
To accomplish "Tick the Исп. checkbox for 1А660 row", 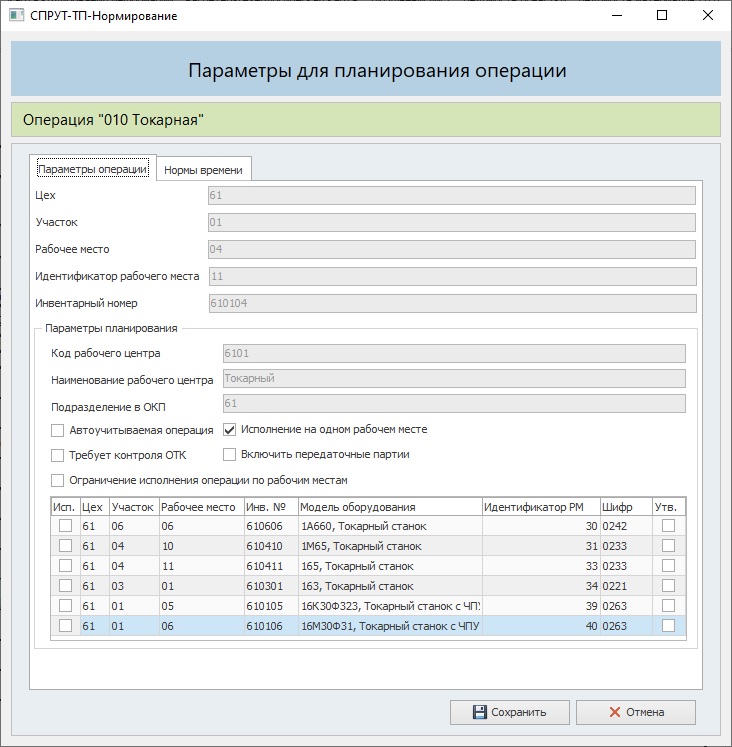I will (65, 526).
